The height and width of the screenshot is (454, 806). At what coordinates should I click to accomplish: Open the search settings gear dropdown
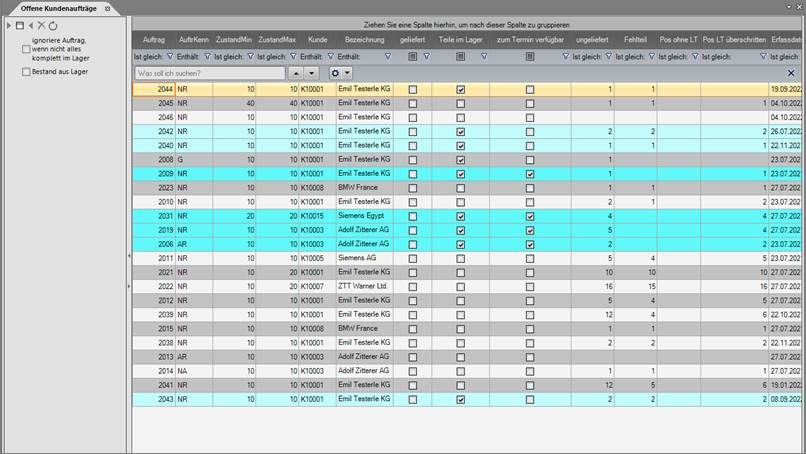[x=342, y=74]
